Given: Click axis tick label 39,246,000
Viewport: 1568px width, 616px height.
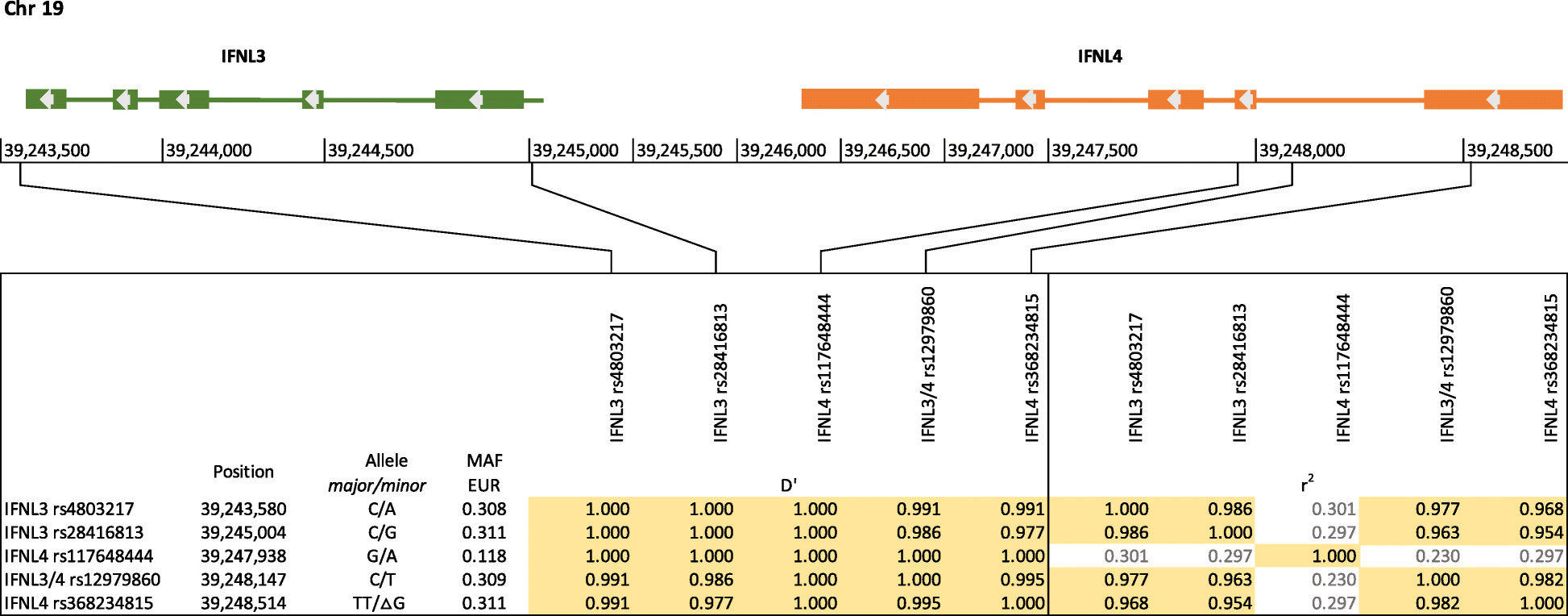Looking at the screenshot, I should coord(783,151).
